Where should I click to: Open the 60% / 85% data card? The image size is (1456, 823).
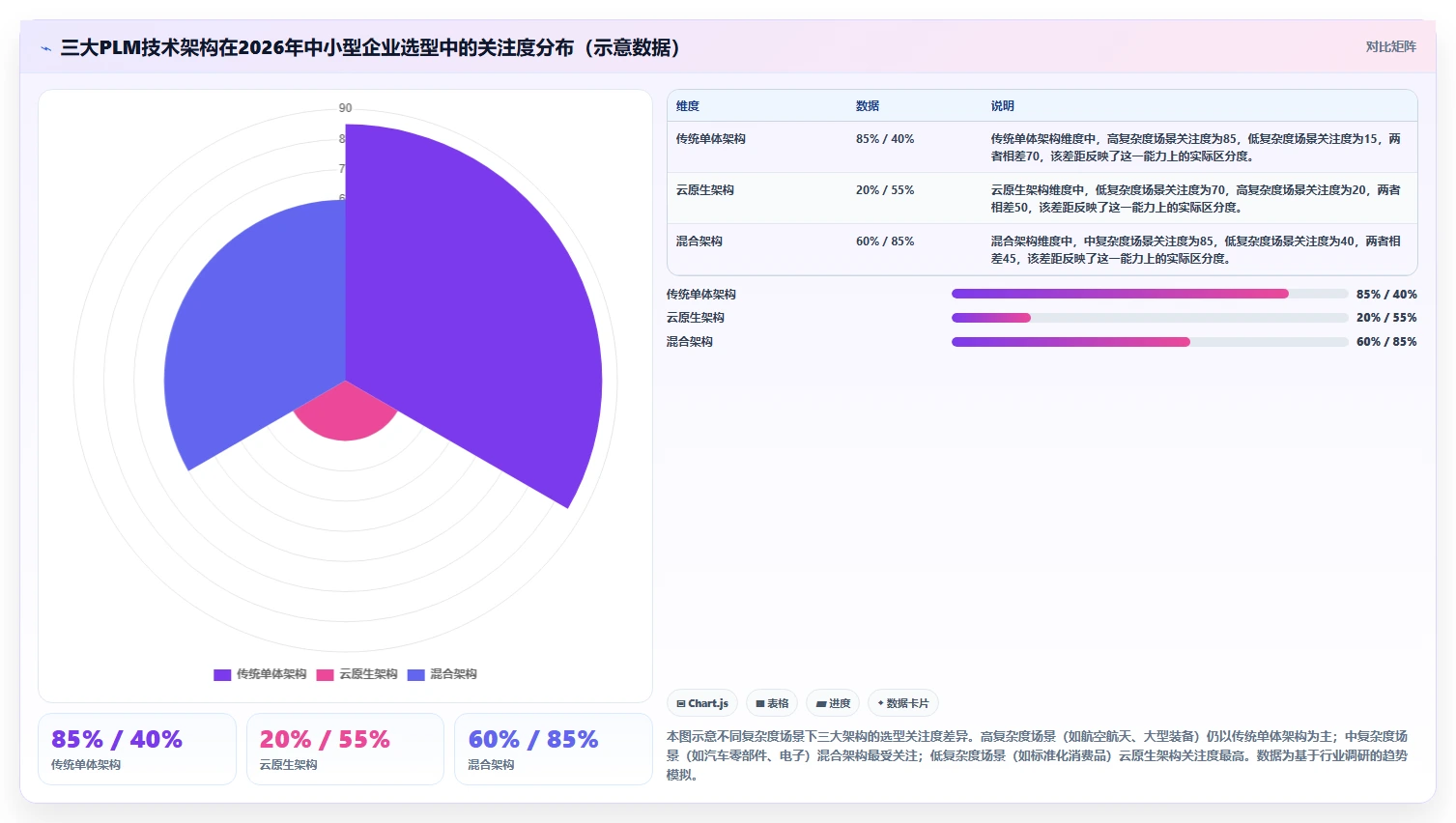click(x=554, y=749)
